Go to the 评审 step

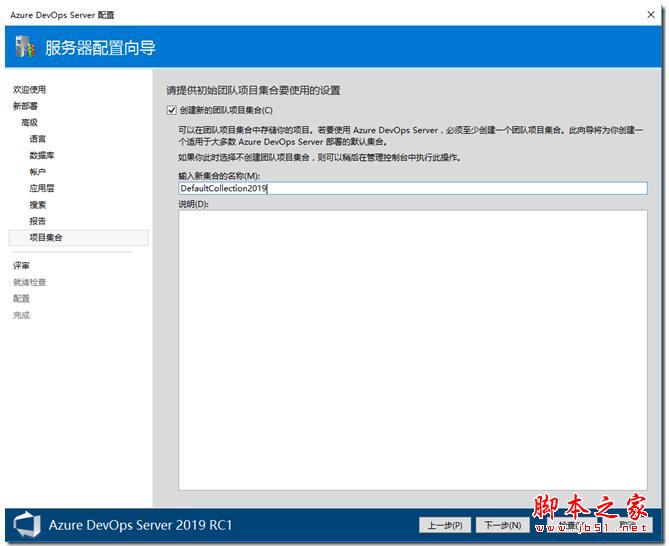coord(21,266)
